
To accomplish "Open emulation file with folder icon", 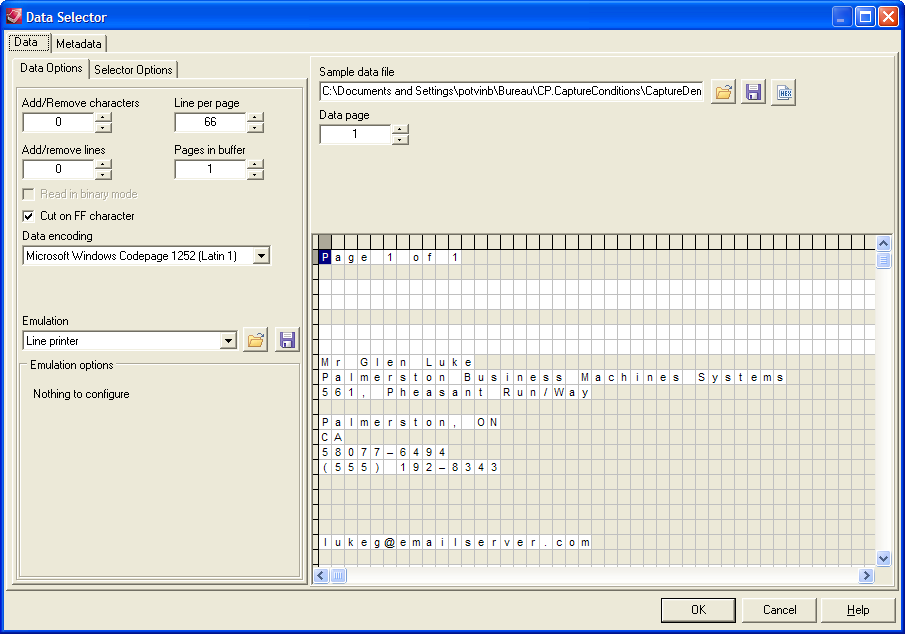I will (255, 340).
